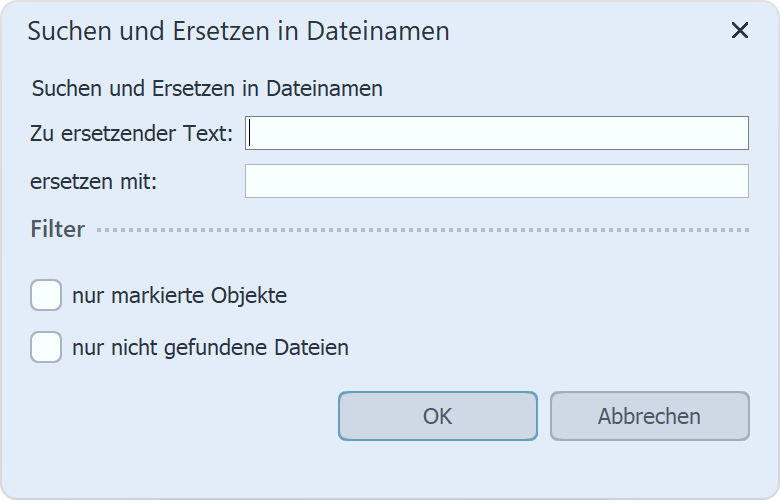780x500 pixels.
Task: Confirm with the OK button
Action: (437, 416)
